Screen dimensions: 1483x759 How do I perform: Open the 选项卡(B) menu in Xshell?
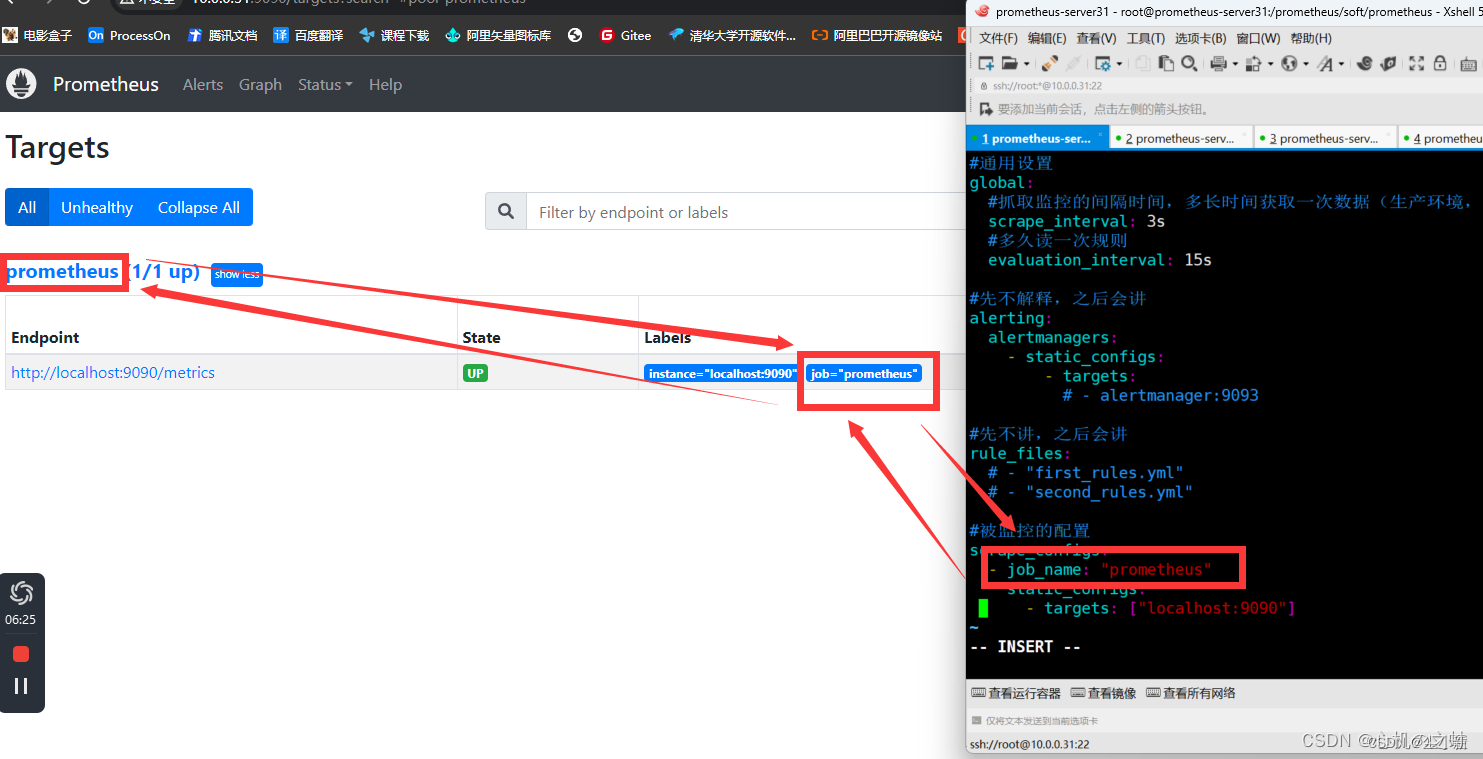point(1200,38)
